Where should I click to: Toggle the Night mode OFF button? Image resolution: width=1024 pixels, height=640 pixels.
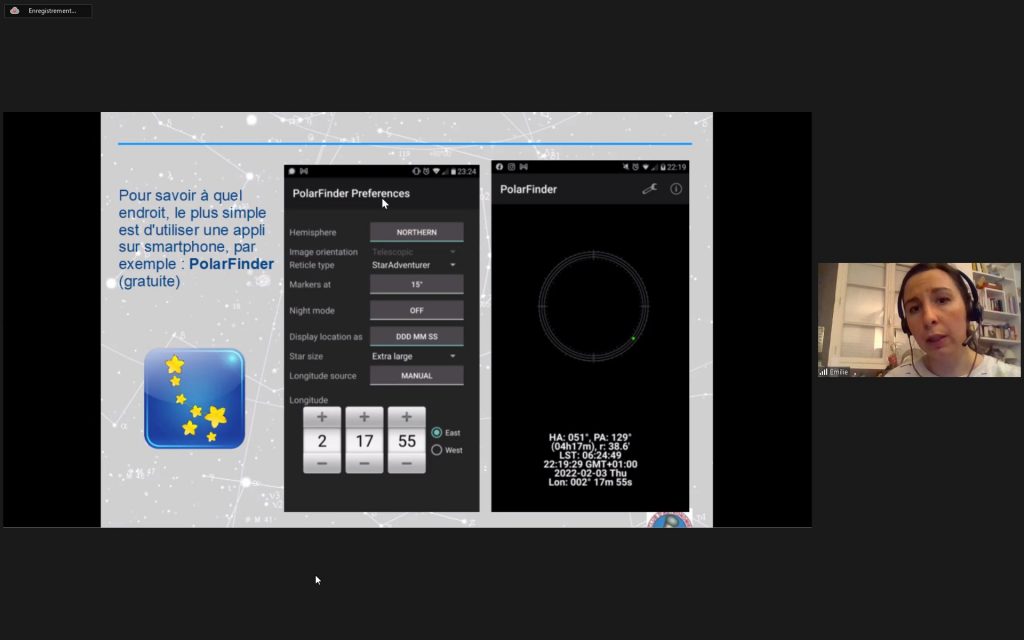417,310
